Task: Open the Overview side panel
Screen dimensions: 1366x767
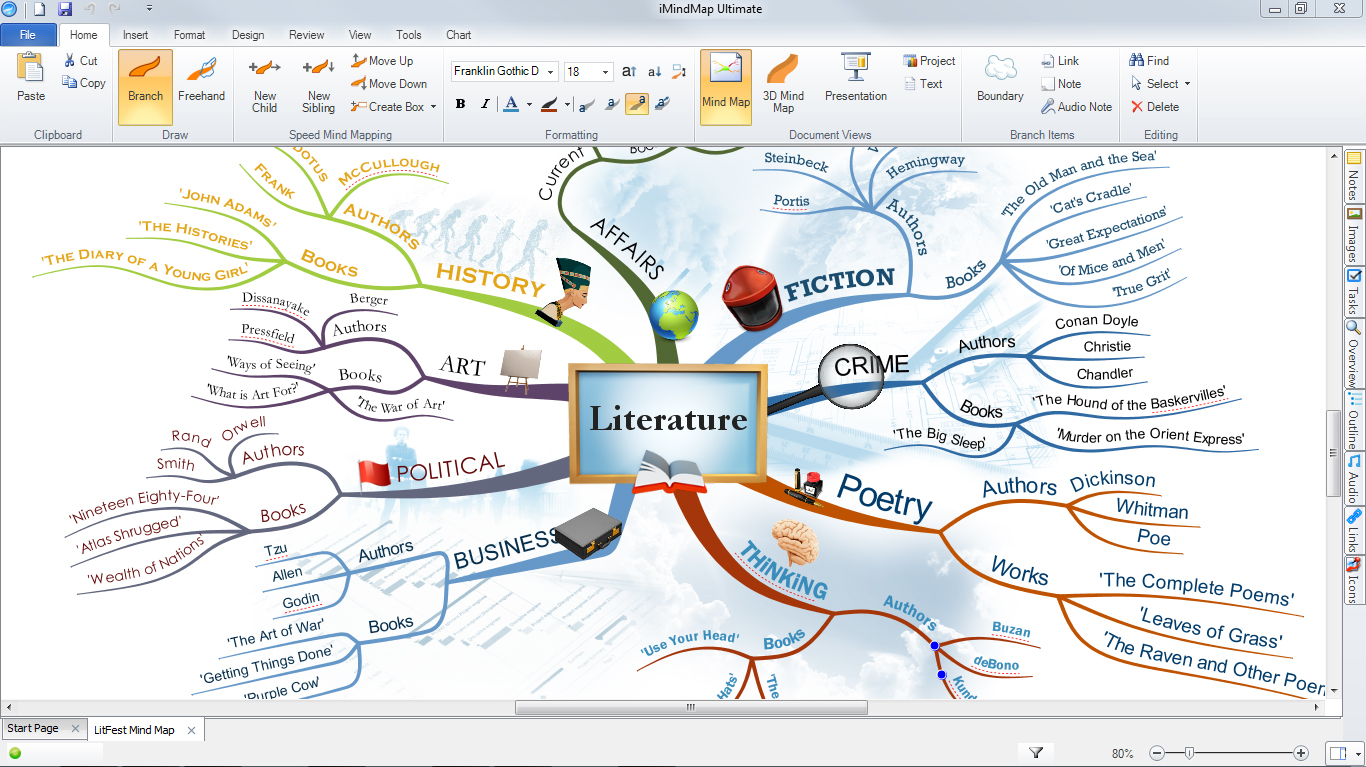Action: (x=1355, y=354)
